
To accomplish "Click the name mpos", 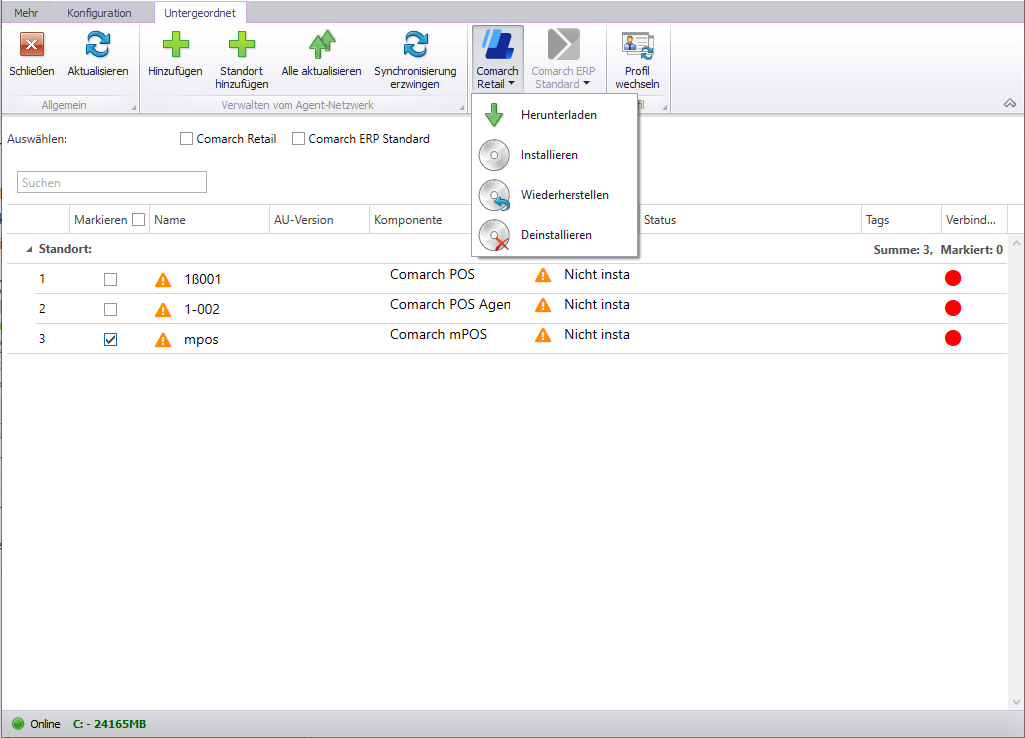I will click(x=201, y=340).
